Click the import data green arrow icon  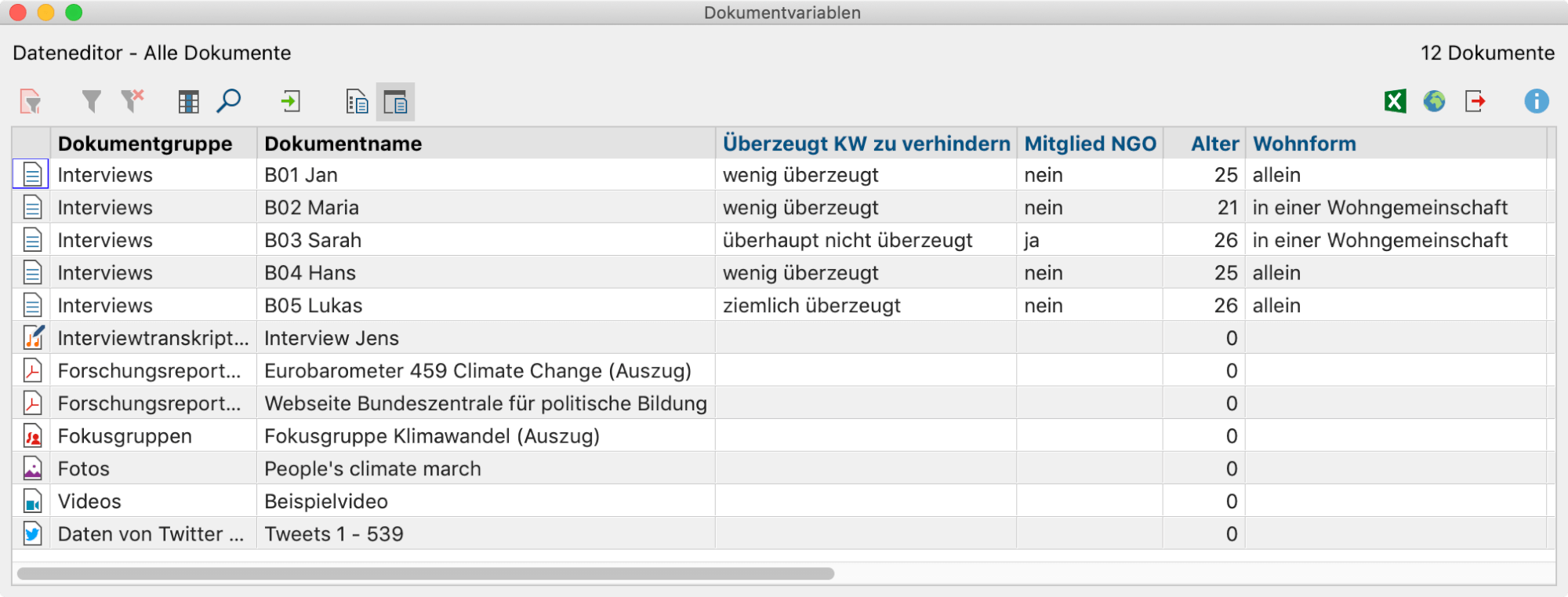pos(291,101)
